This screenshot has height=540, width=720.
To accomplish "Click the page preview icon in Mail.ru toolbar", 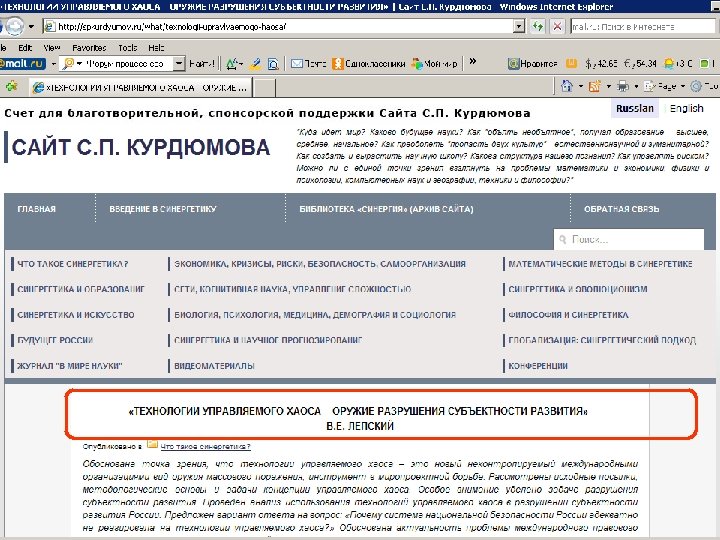I will (273, 64).
